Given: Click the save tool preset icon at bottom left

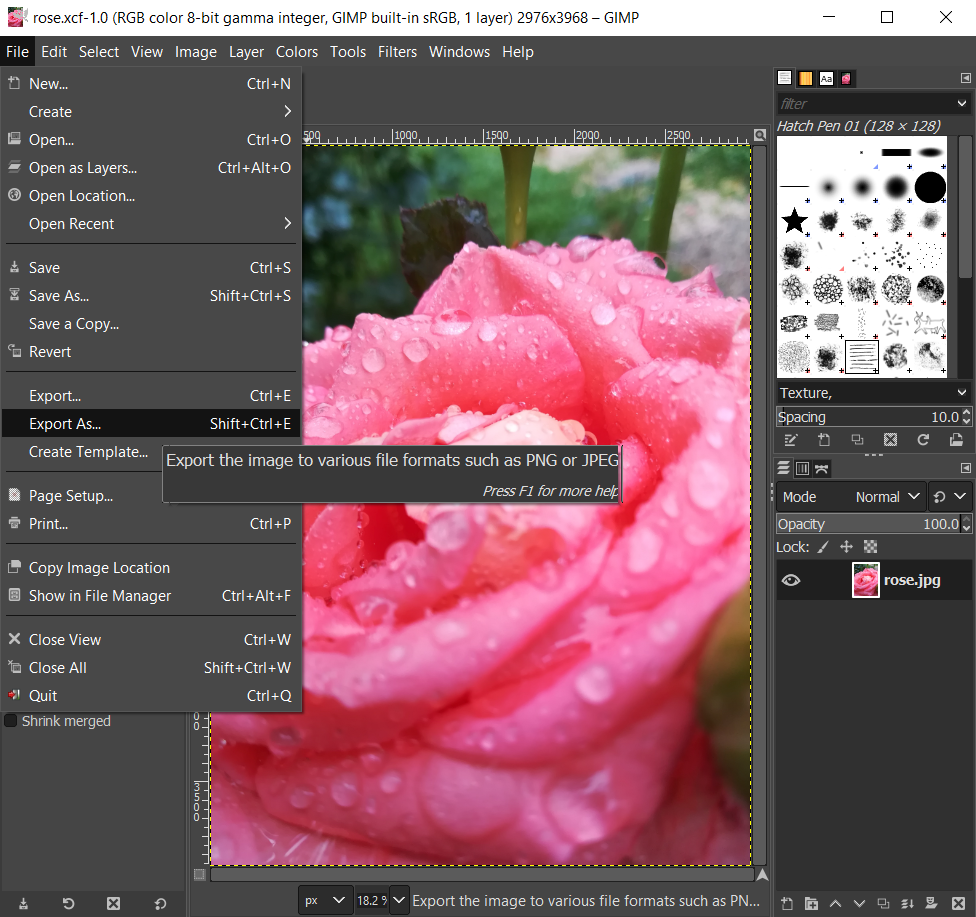Looking at the screenshot, I should coord(23,903).
